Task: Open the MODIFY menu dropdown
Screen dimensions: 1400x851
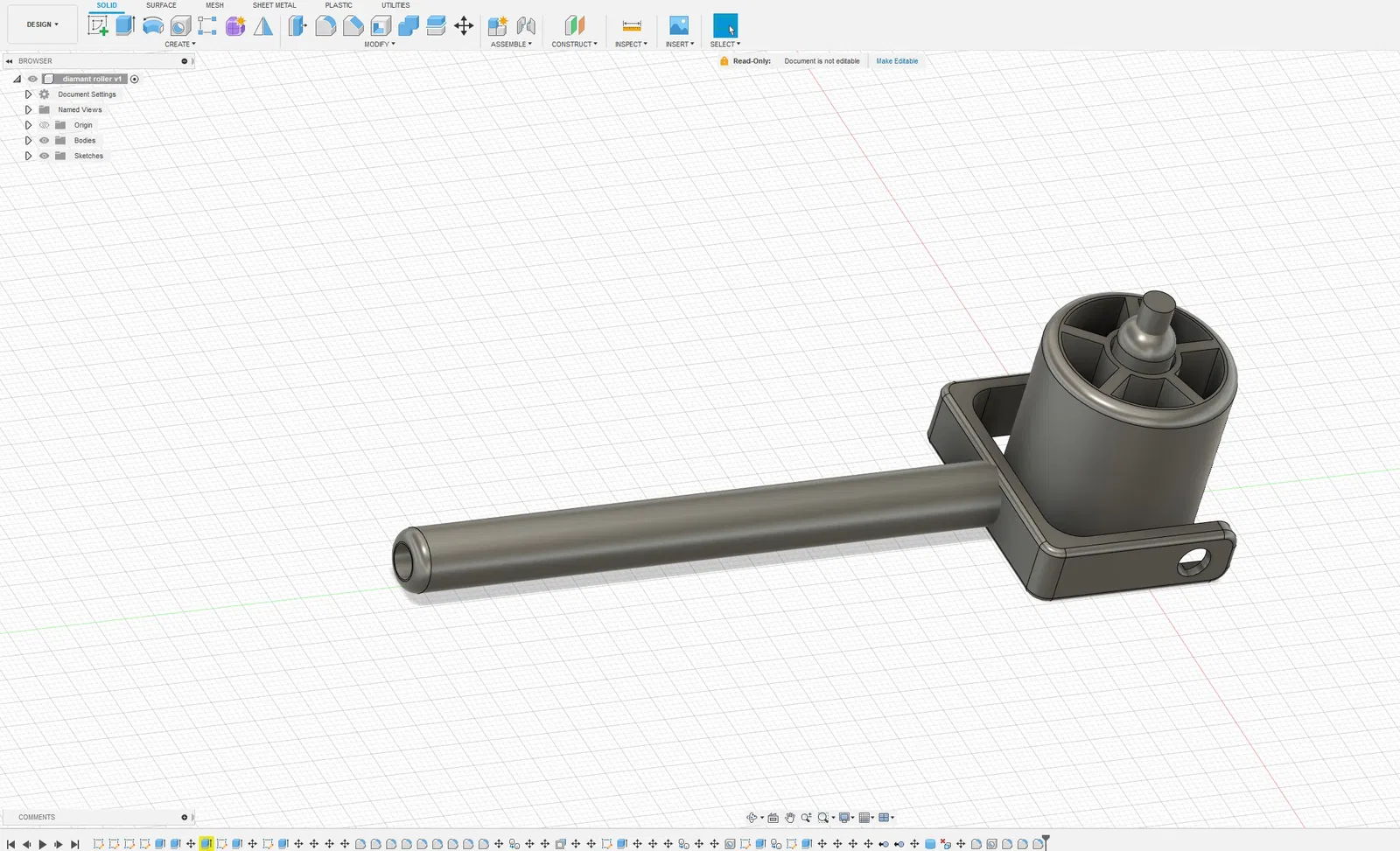Action: (x=380, y=44)
